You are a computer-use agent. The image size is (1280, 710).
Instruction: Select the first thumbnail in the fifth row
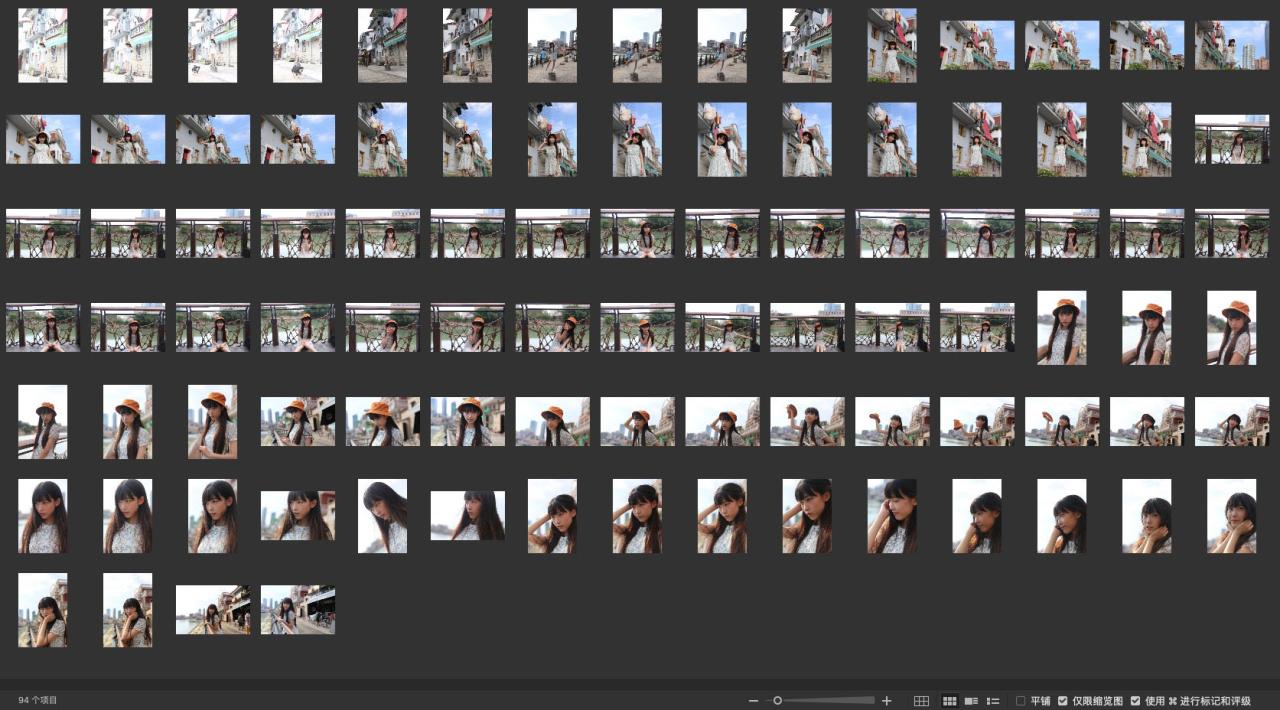pos(43,421)
